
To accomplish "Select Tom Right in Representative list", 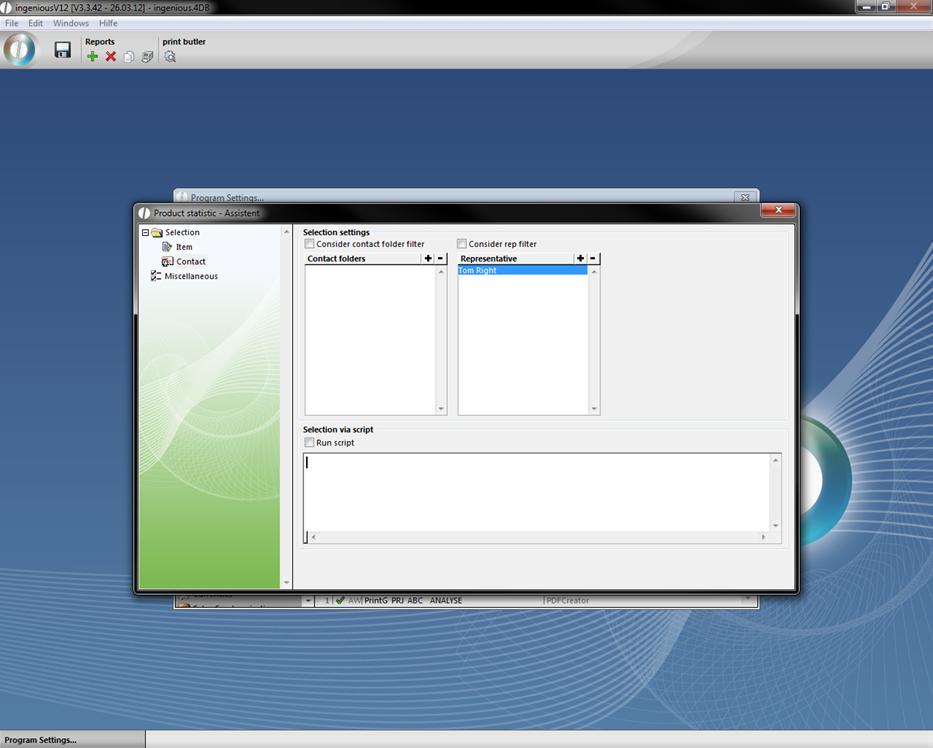I will click(x=478, y=271).
